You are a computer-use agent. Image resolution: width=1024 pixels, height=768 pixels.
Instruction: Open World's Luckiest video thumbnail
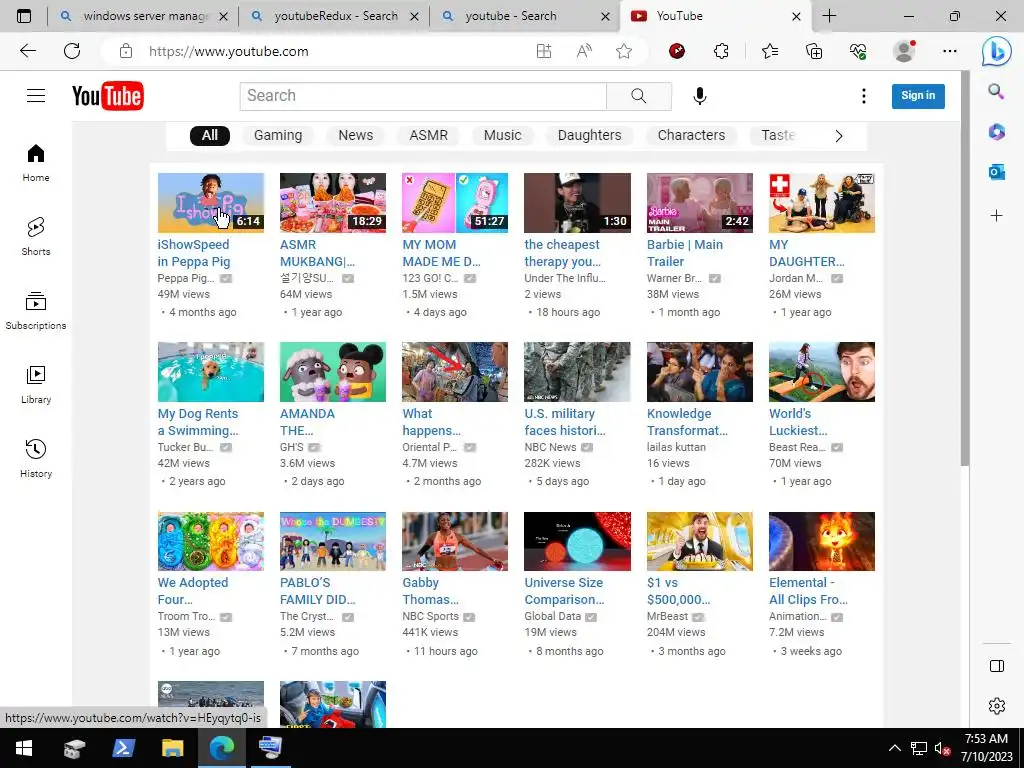(x=822, y=372)
